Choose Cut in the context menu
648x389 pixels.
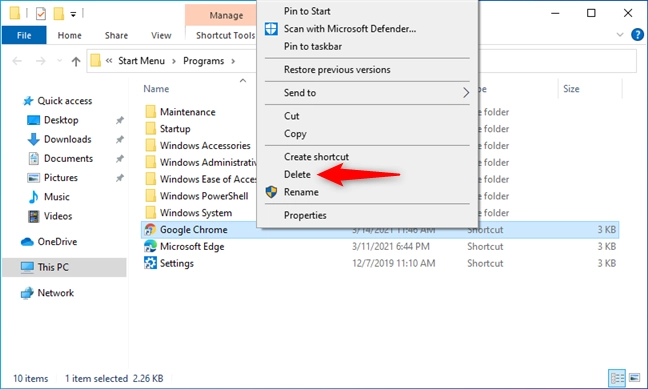291,116
